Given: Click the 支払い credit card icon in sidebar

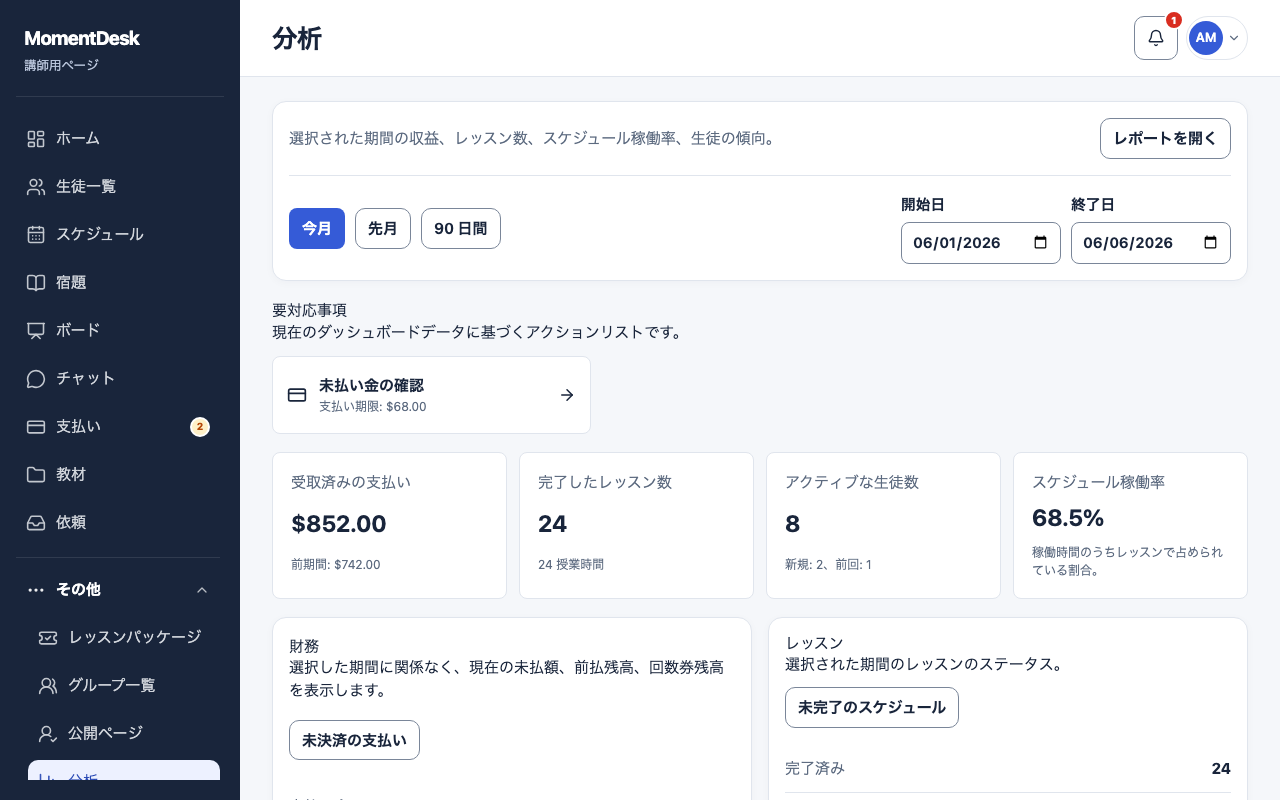Looking at the screenshot, I should (36, 427).
